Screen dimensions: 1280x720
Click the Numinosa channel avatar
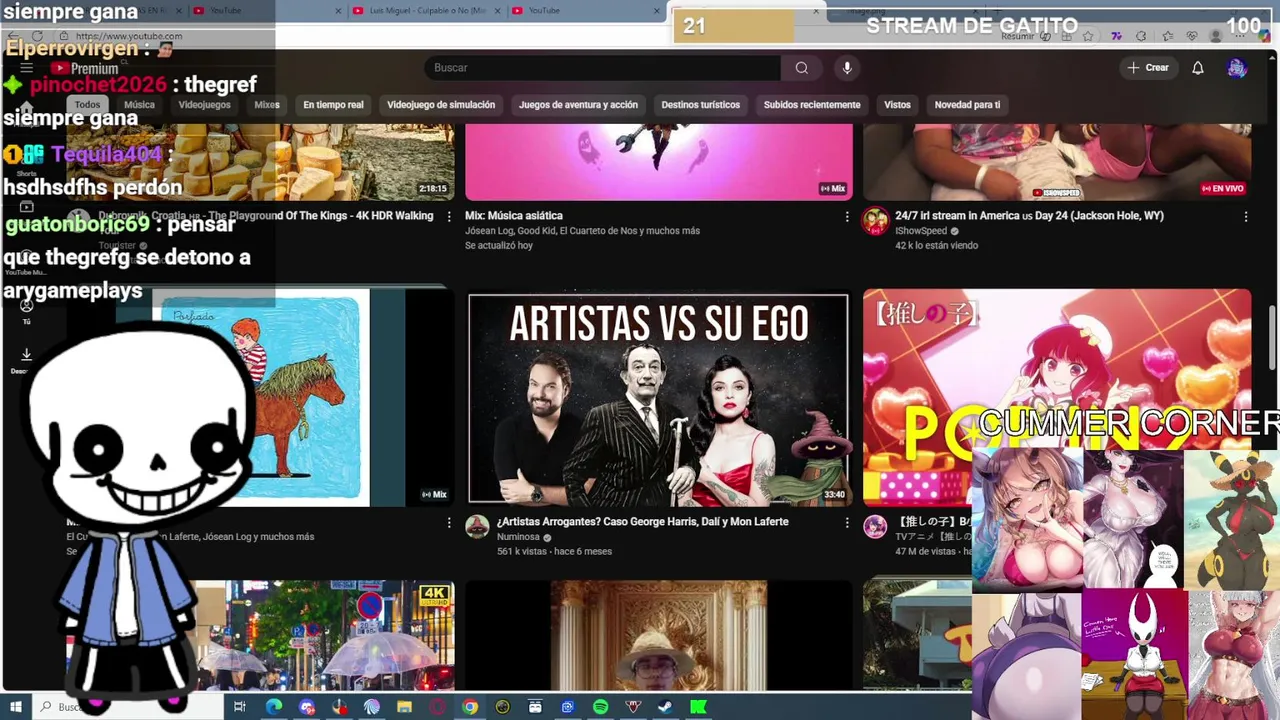click(x=477, y=527)
